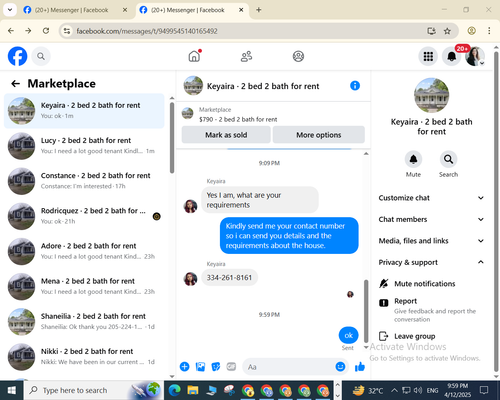
Task: Choose a sticker from the composer
Action: (216, 367)
